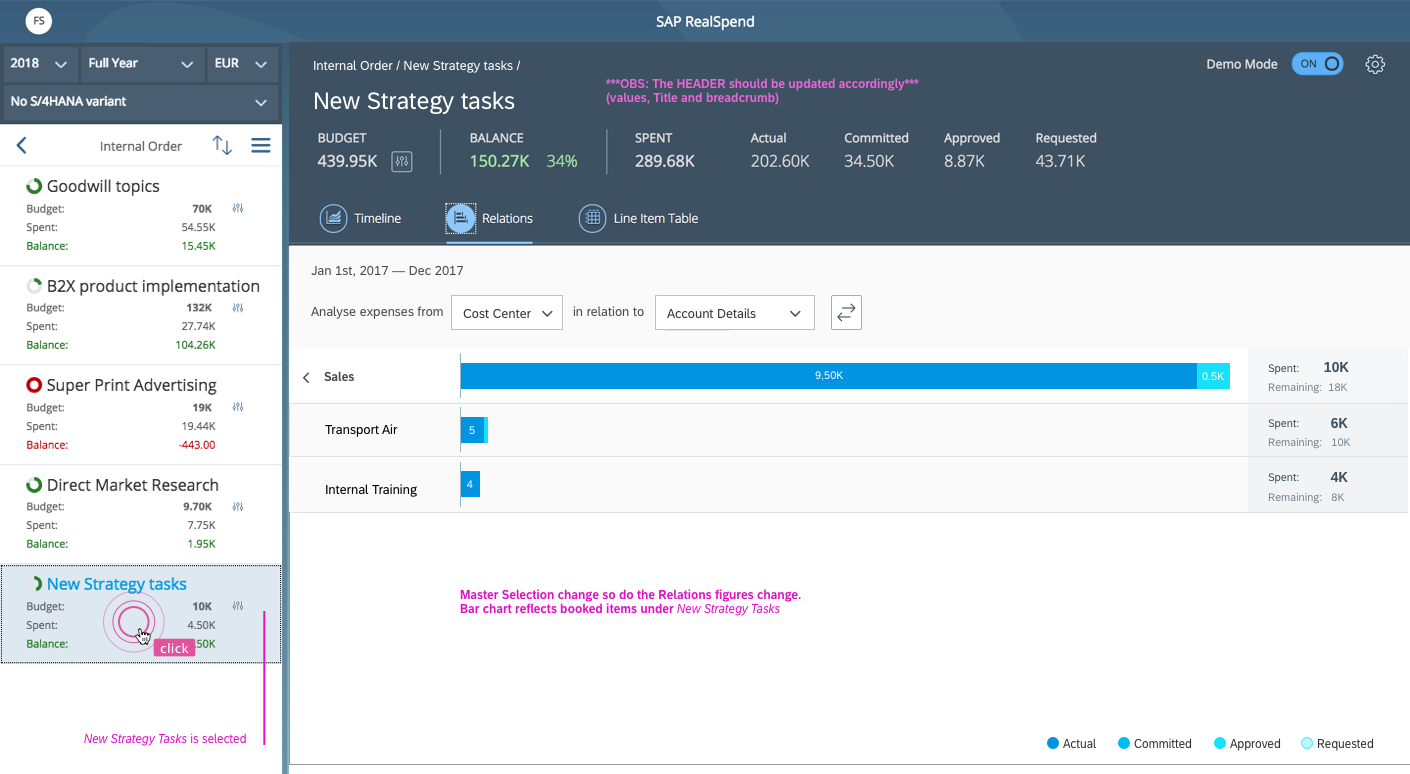Click the Sales 9,50K actual bar
The width and height of the screenshot is (1410, 774).
[828, 376]
